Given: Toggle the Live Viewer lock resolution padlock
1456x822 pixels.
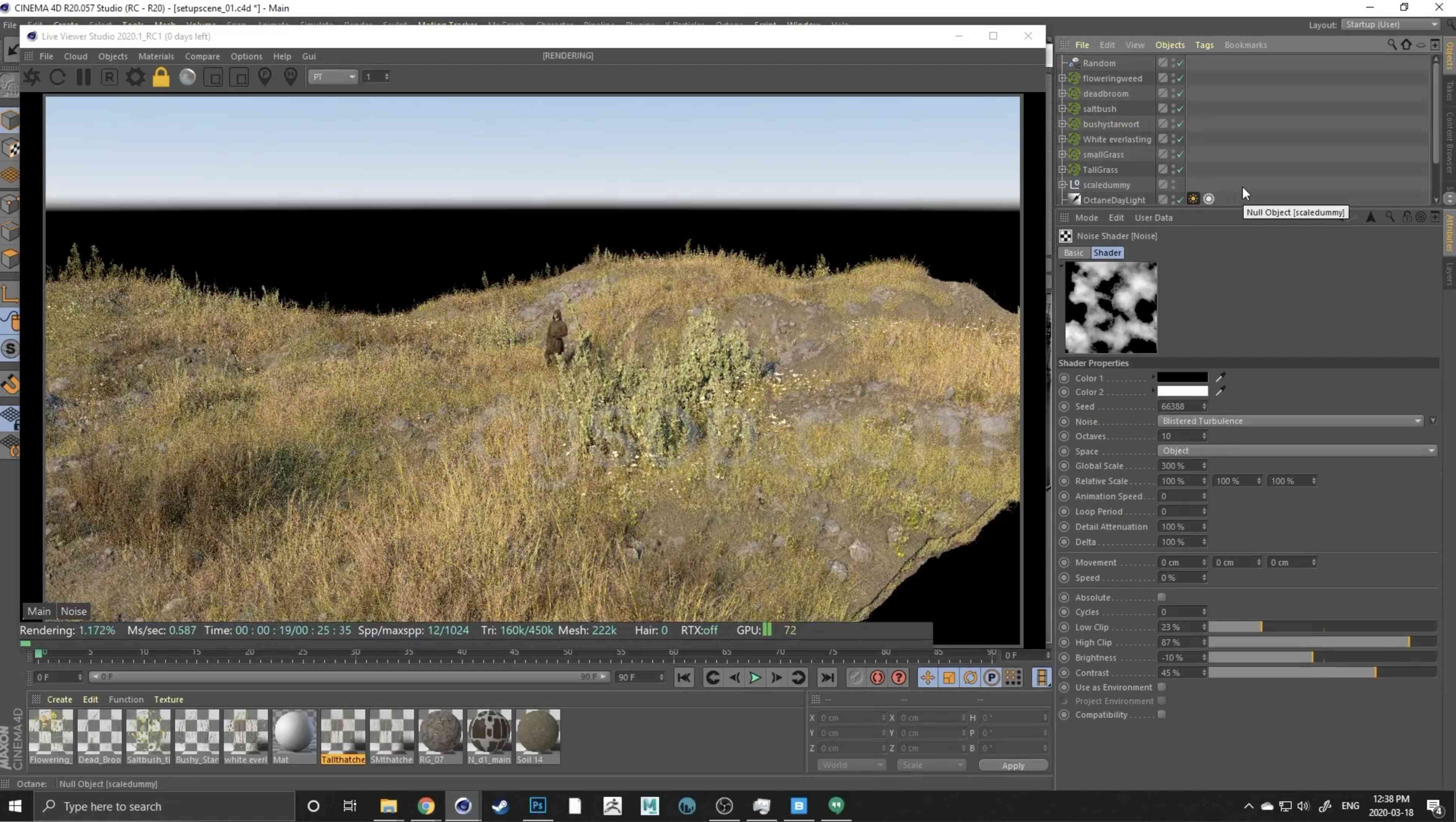Looking at the screenshot, I should 161,77.
